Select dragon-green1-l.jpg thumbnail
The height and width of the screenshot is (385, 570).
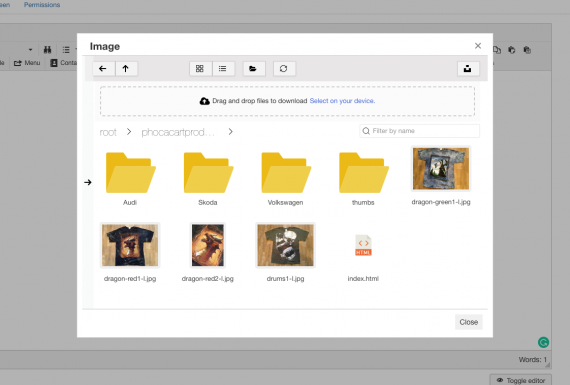441,169
